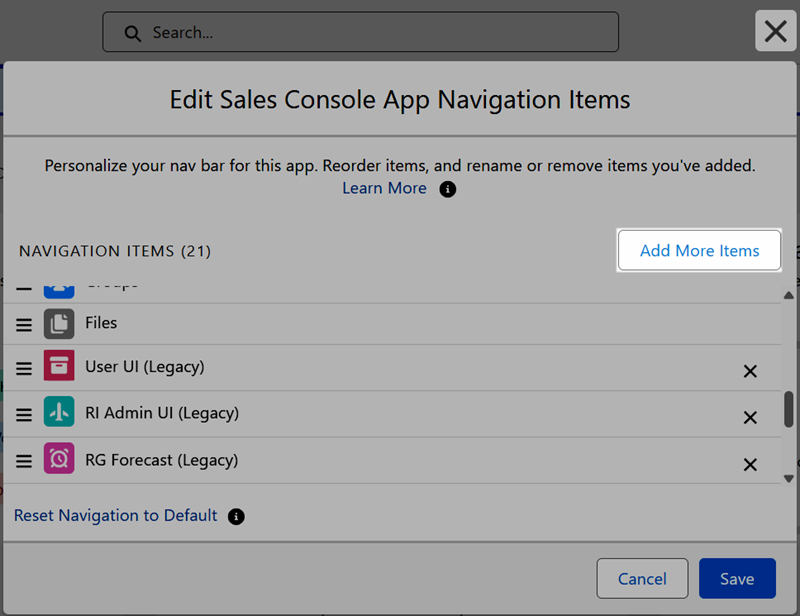
Task: Close the dialog with the X button
Action: pos(776,31)
